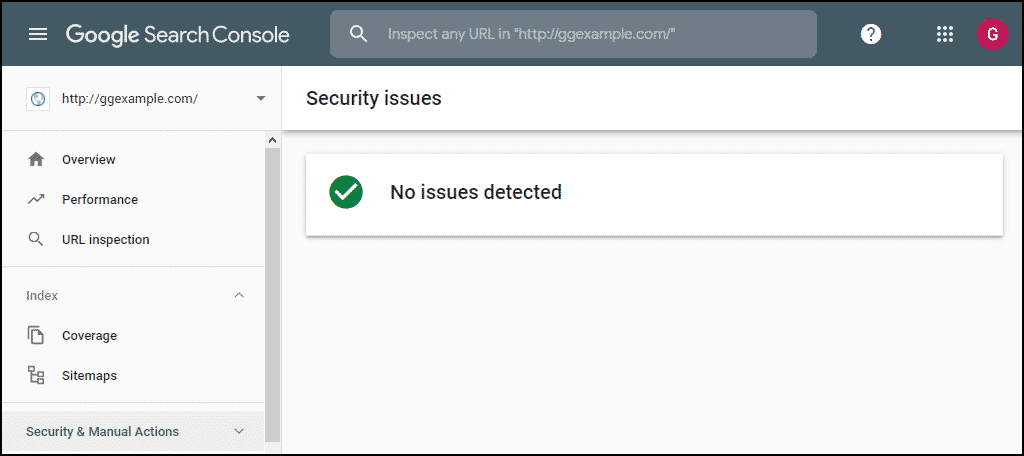Open the Help question mark icon

[x=871, y=34]
